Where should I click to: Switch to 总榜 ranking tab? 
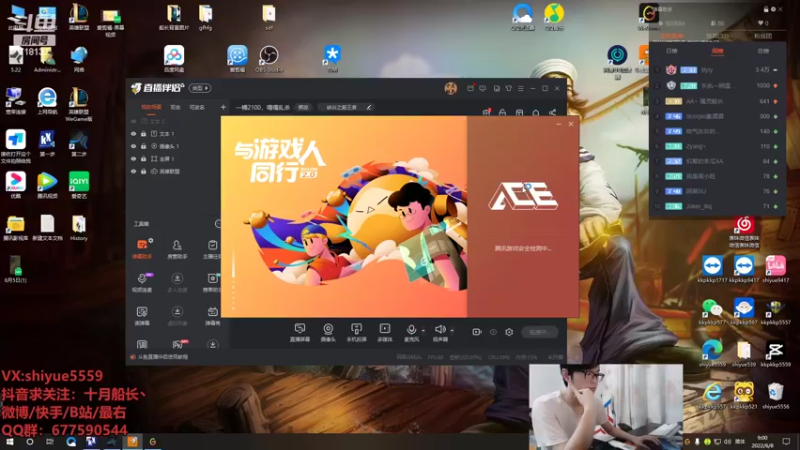click(x=763, y=51)
